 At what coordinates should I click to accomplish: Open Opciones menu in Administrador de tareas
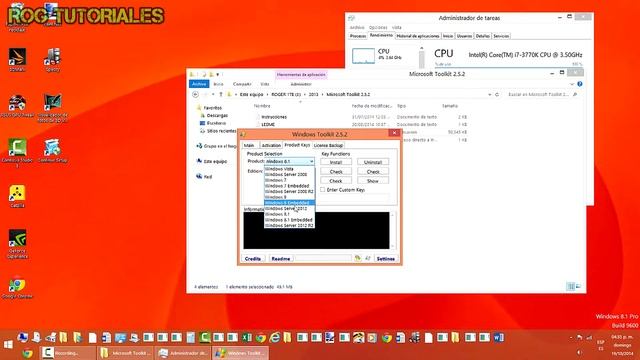378,28
